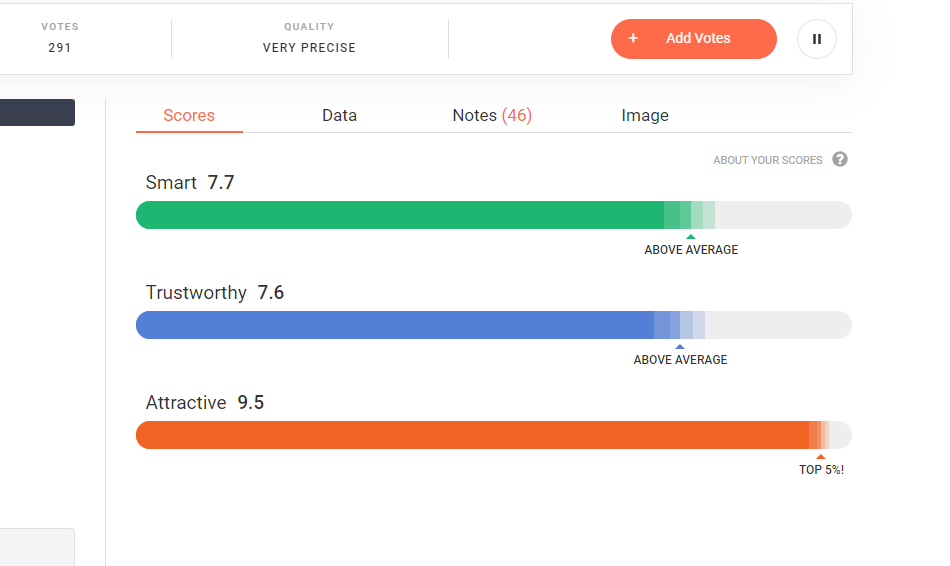Switch to the Scores tab

click(x=189, y=115)
